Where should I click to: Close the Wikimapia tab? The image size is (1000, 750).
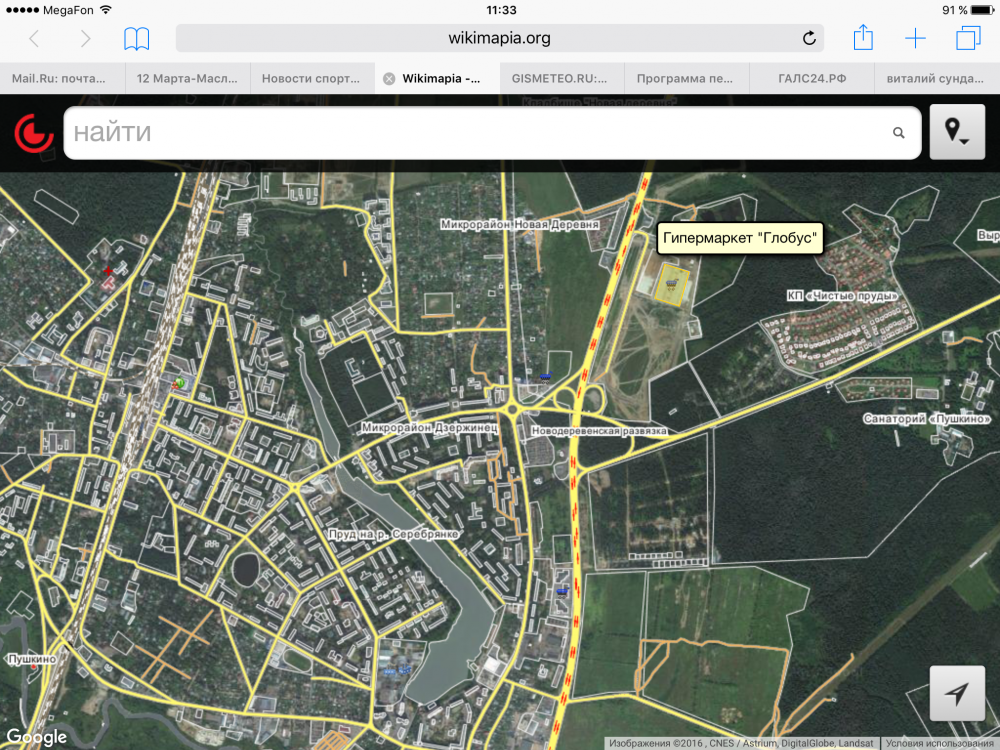tap(389, 78)
